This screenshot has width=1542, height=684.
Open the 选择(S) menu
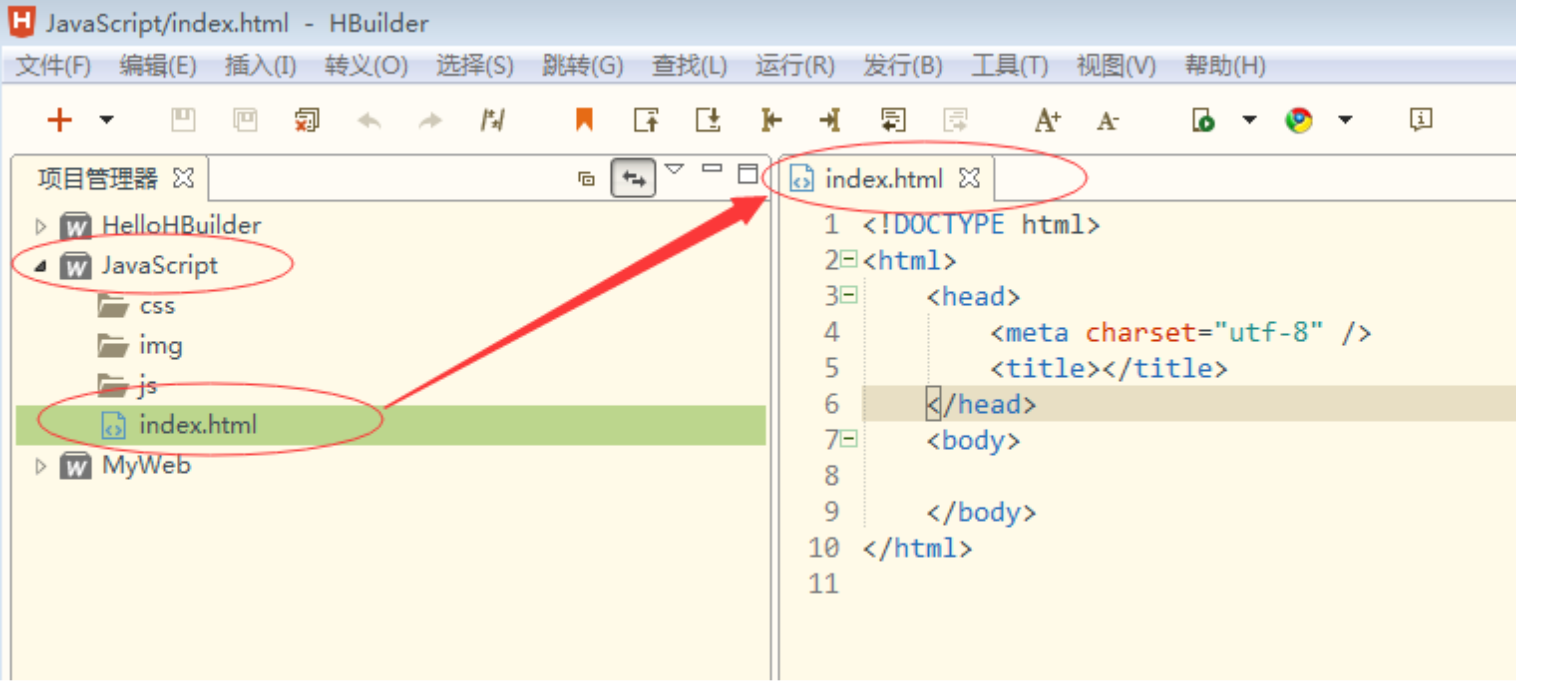coord(475,66)
